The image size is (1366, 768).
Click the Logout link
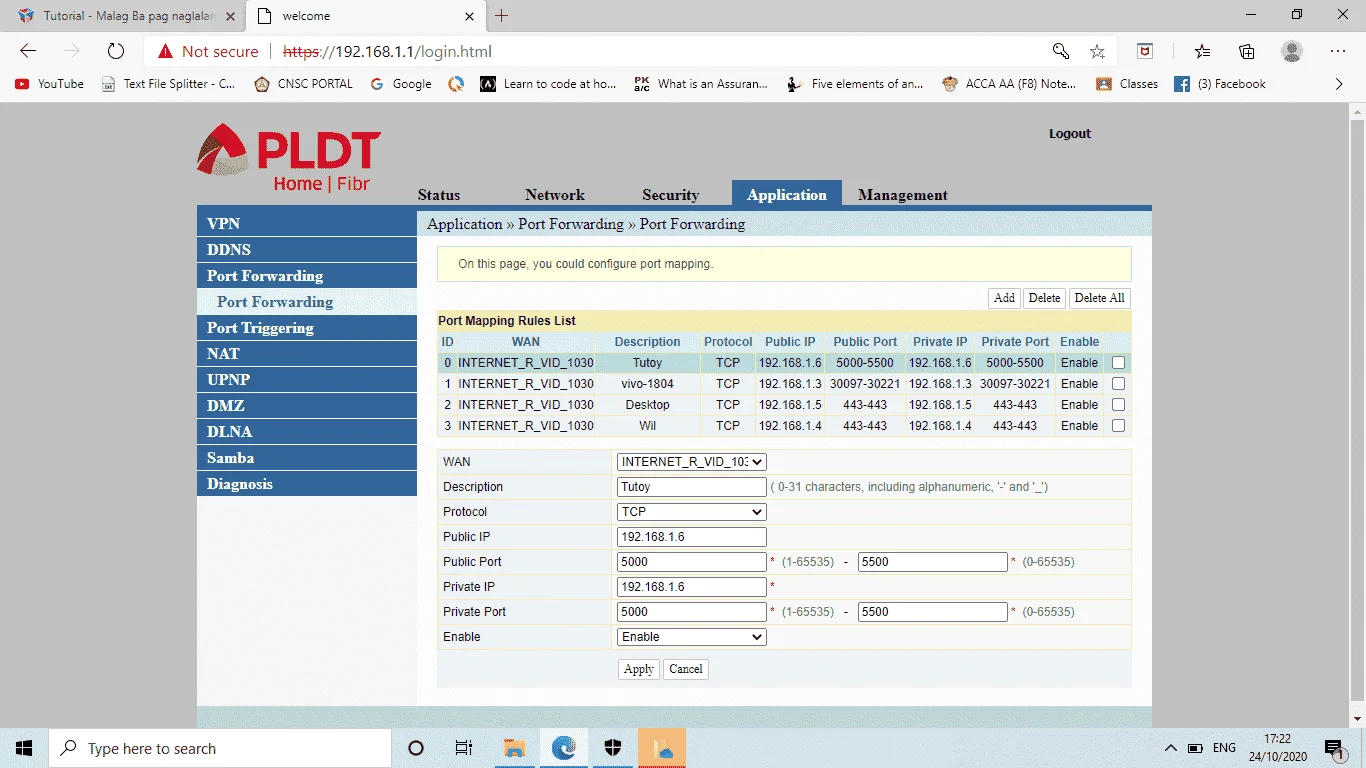[x=1070, y=134]
